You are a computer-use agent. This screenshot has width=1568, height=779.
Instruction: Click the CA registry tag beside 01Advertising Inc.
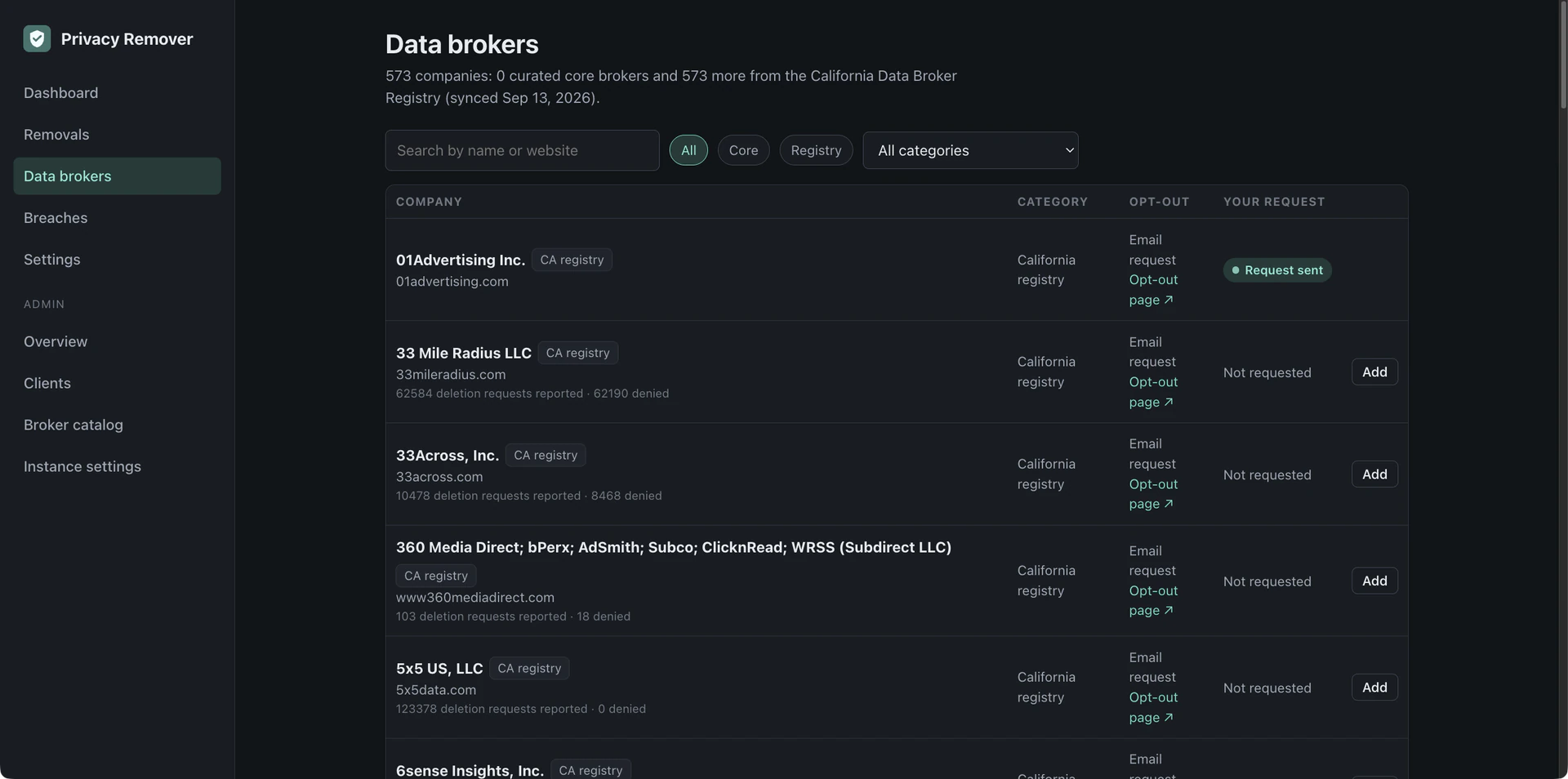click(x=572, y=260)
